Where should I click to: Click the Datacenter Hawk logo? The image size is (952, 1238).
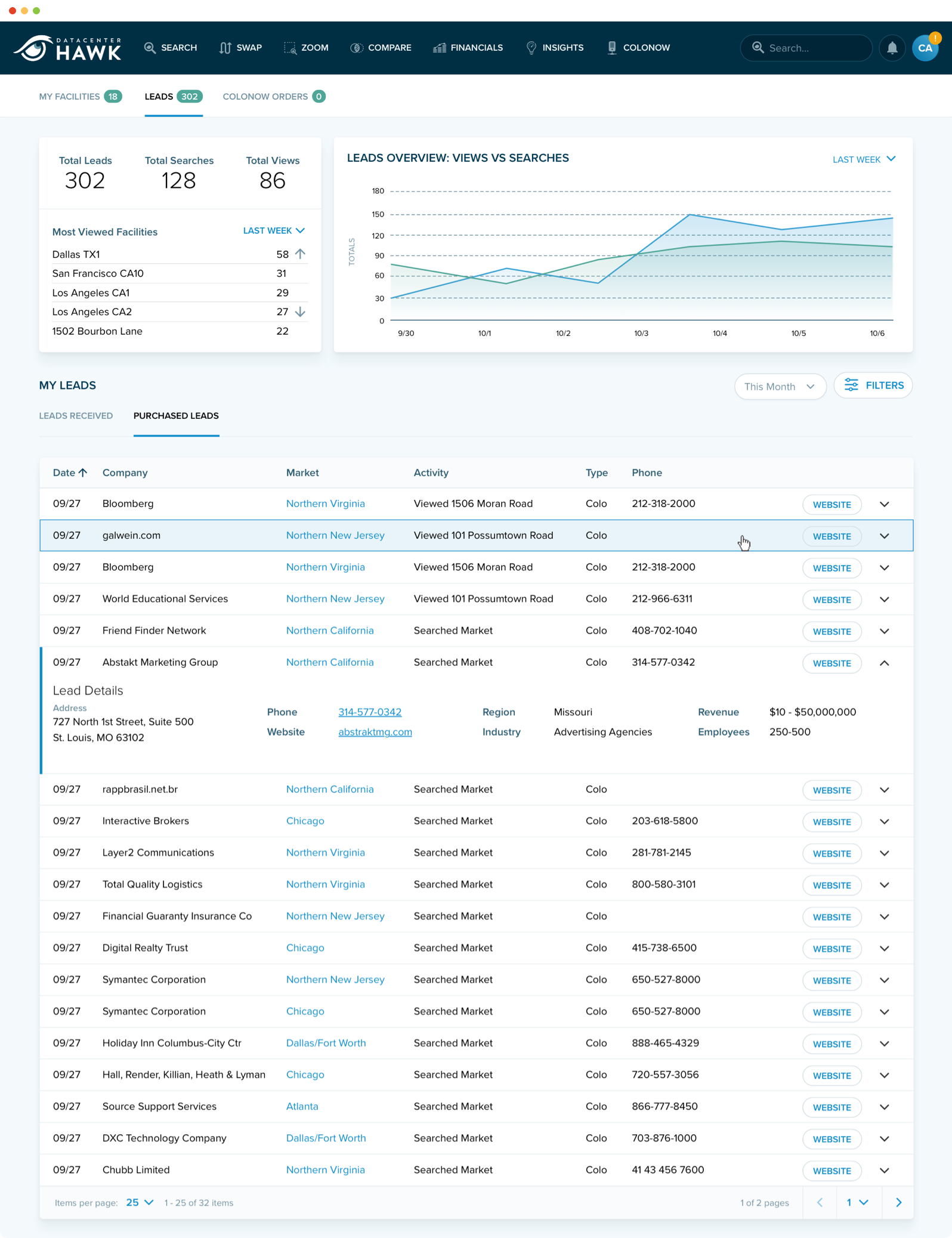(67, 48)
